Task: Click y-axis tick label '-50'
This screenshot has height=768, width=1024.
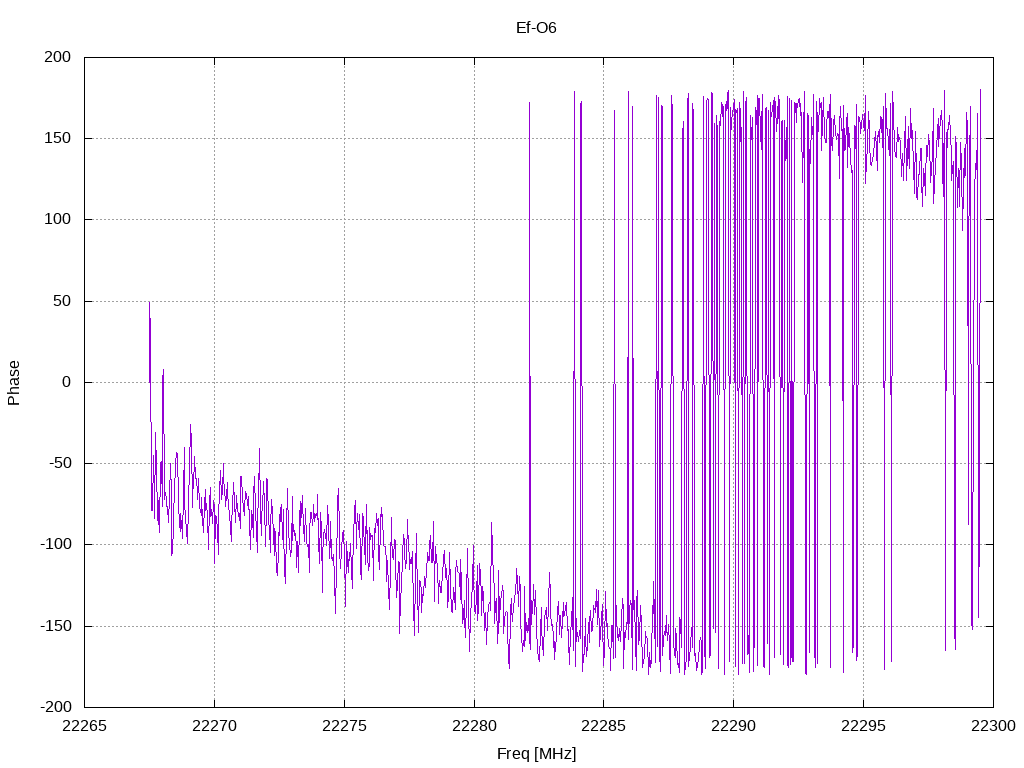Action: tap(59, 463)
